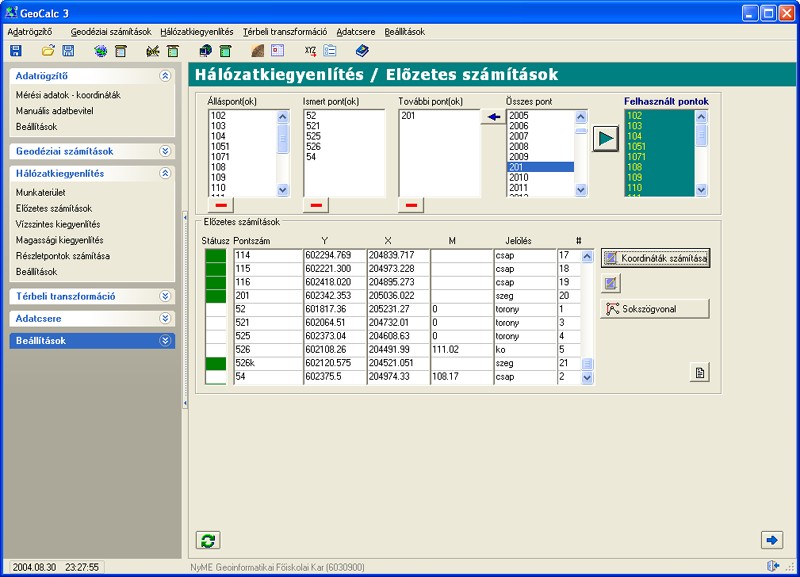
Task: Click the white status box of point 521
Action: pos(216,323)
